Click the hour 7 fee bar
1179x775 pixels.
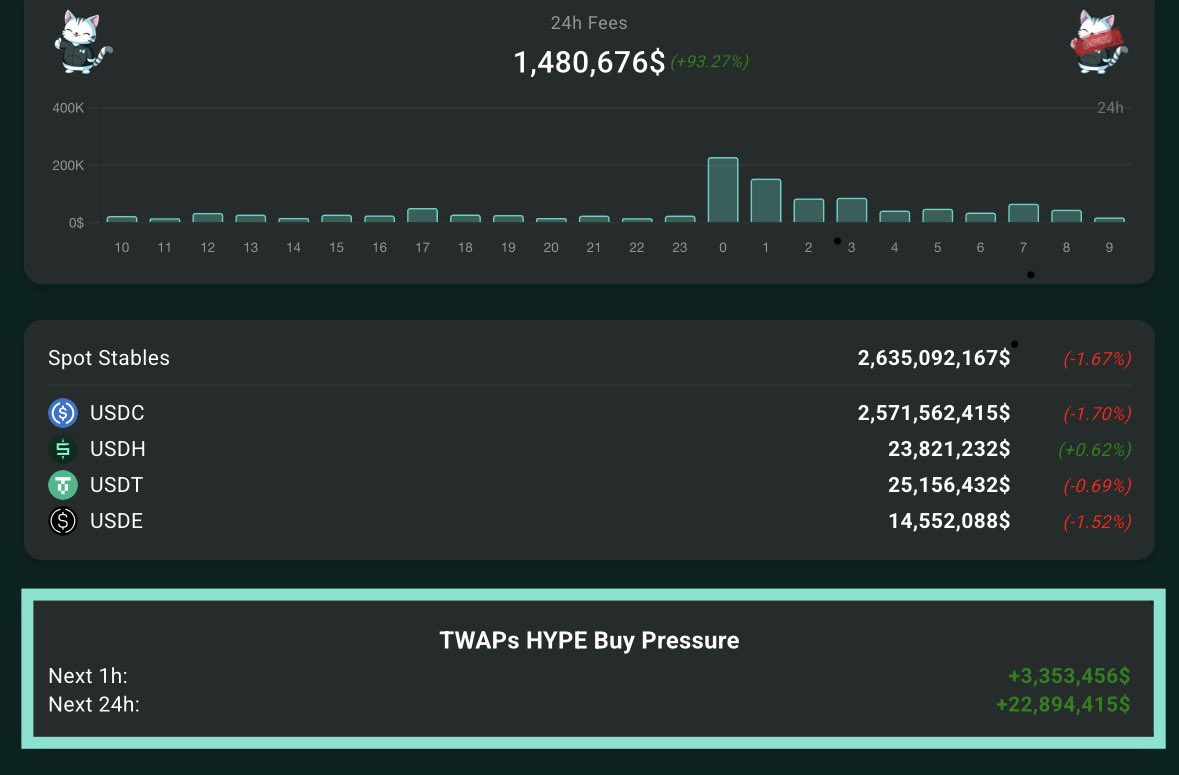click(x=1023, y=213)
